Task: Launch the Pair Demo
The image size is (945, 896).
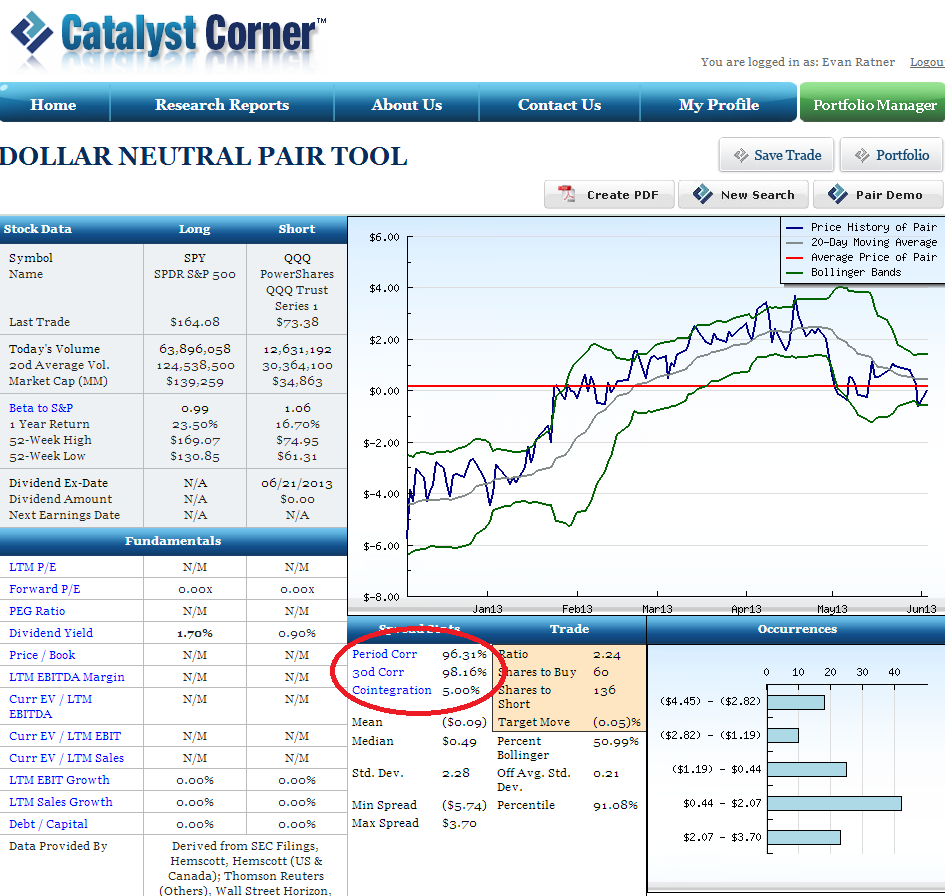Action: point(878,195)
